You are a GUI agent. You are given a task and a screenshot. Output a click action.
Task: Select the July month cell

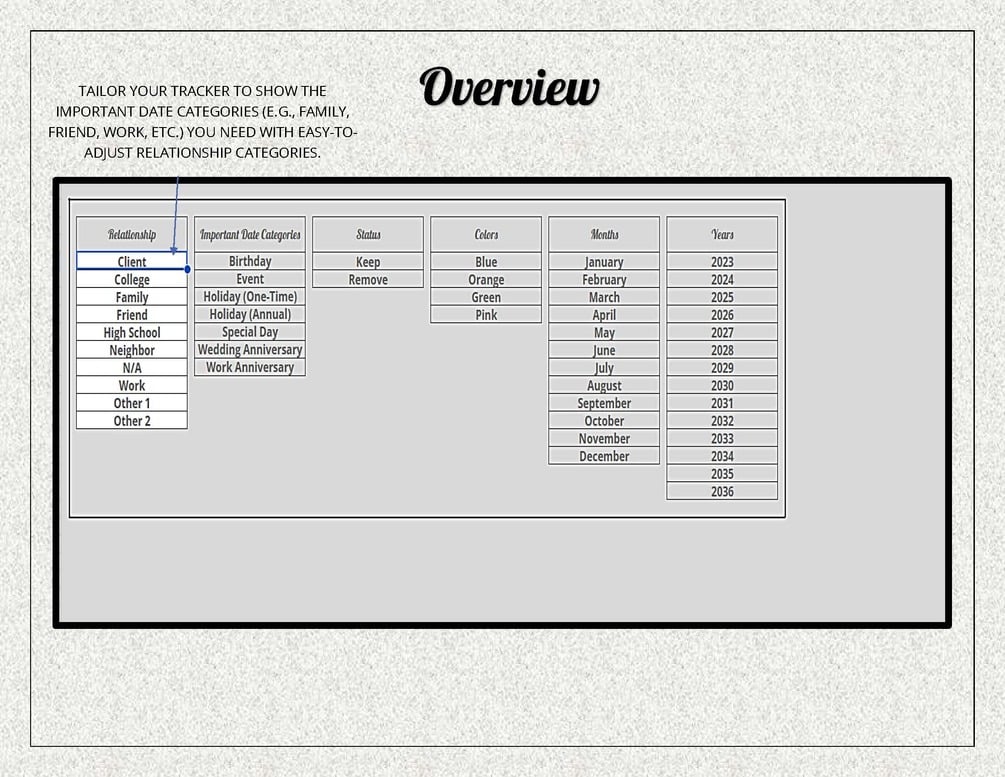coord(604,367)
